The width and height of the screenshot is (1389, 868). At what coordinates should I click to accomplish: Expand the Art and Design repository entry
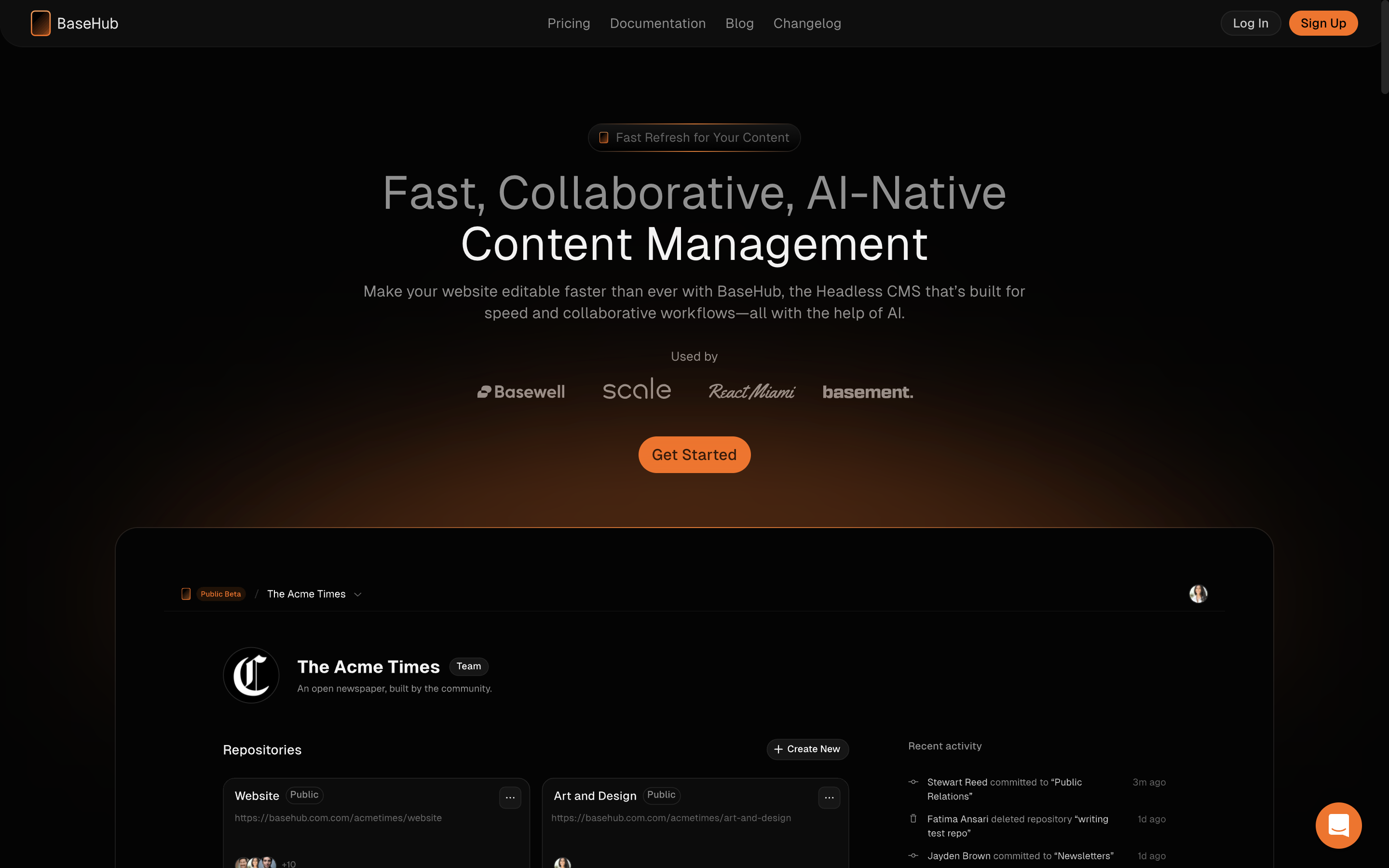point(830,796)
